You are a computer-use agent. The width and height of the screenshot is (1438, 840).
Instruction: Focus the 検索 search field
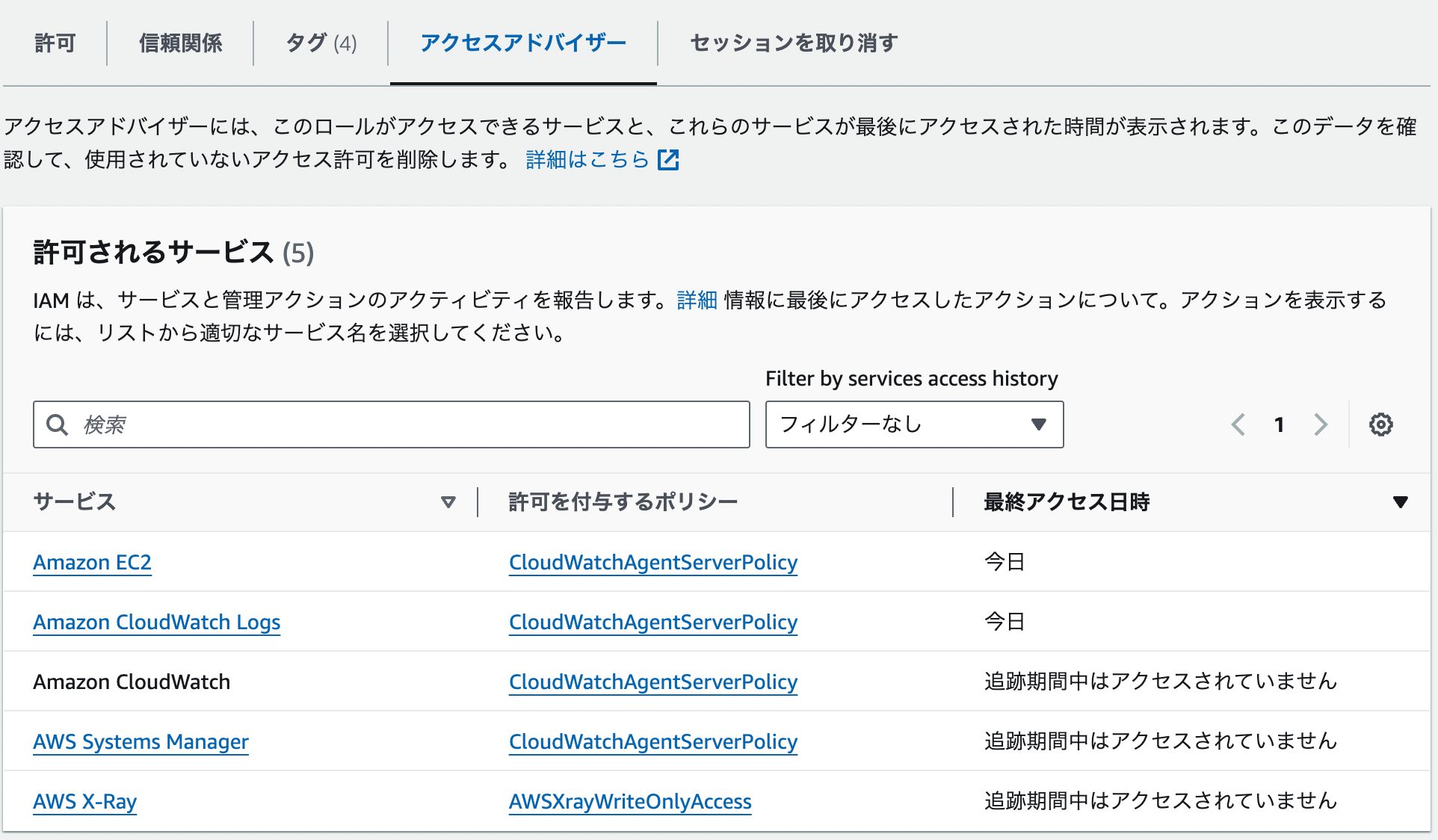(392, 424)
